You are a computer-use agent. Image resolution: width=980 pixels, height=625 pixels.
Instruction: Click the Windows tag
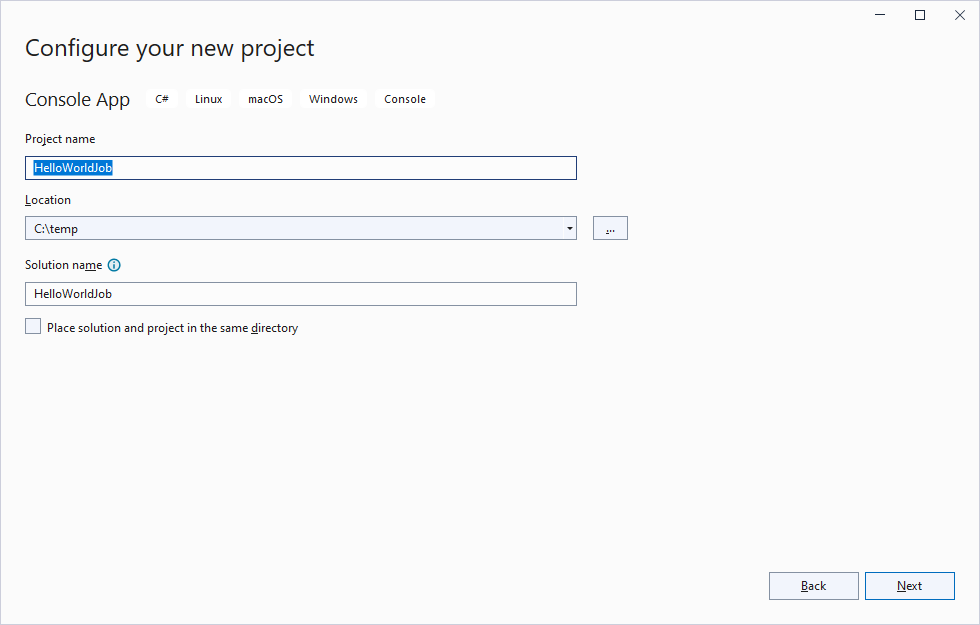333,99
